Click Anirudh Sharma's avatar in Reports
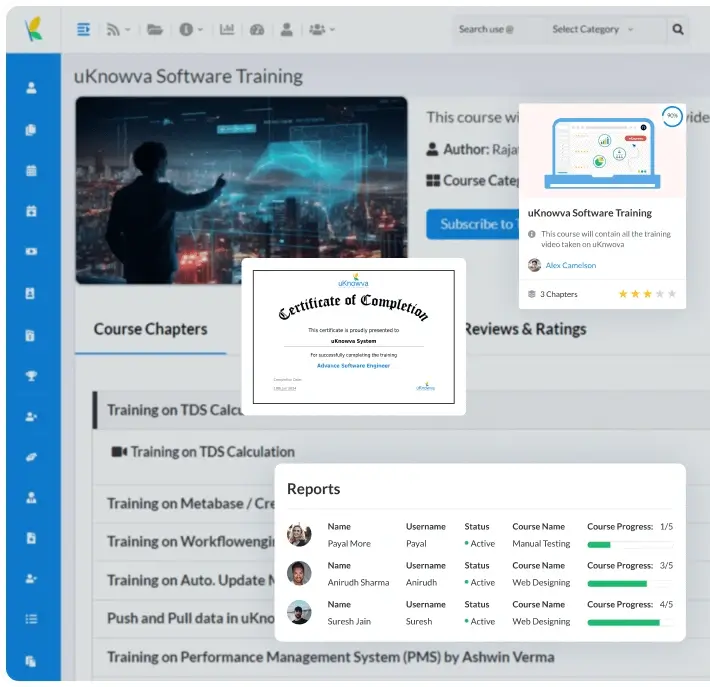This screenshot has height=687, width=710. (299, 573)
